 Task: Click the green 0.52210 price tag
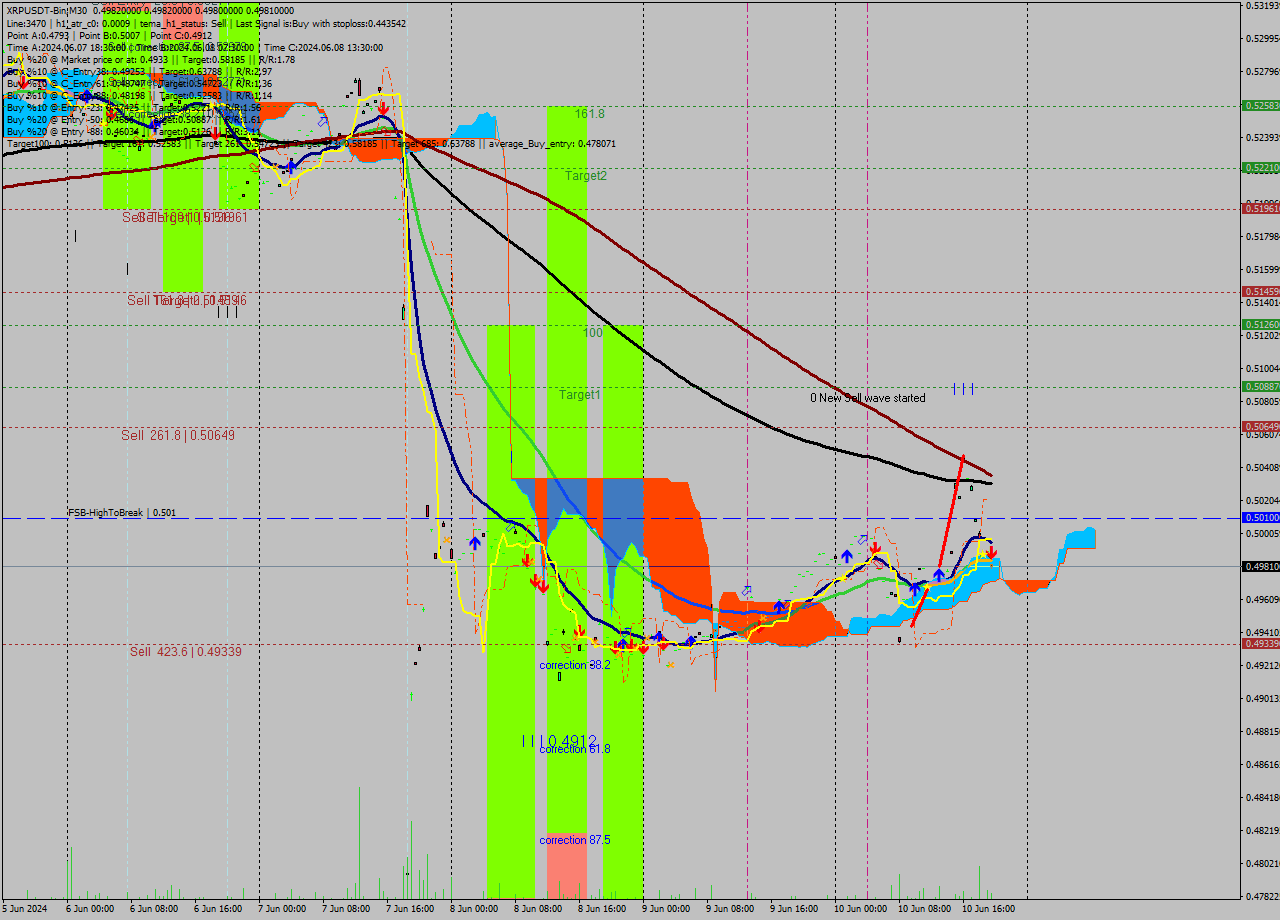pos(1260,168)
